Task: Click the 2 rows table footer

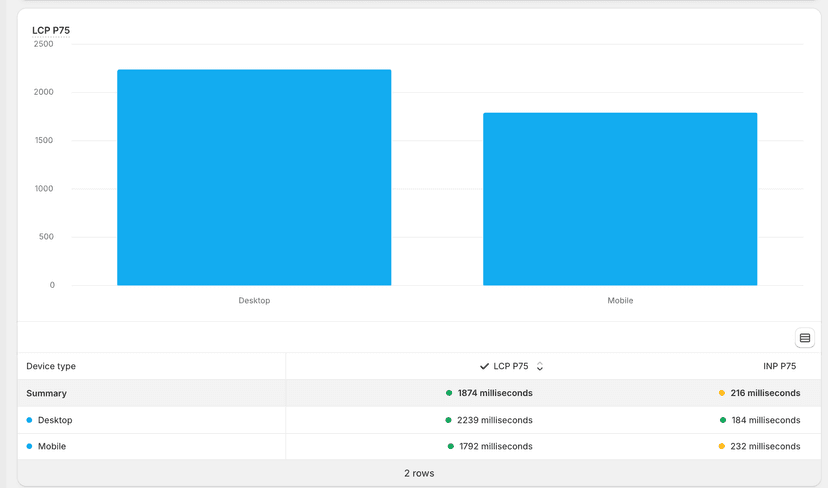Action: pyautogui.click(x=419, y=473)
